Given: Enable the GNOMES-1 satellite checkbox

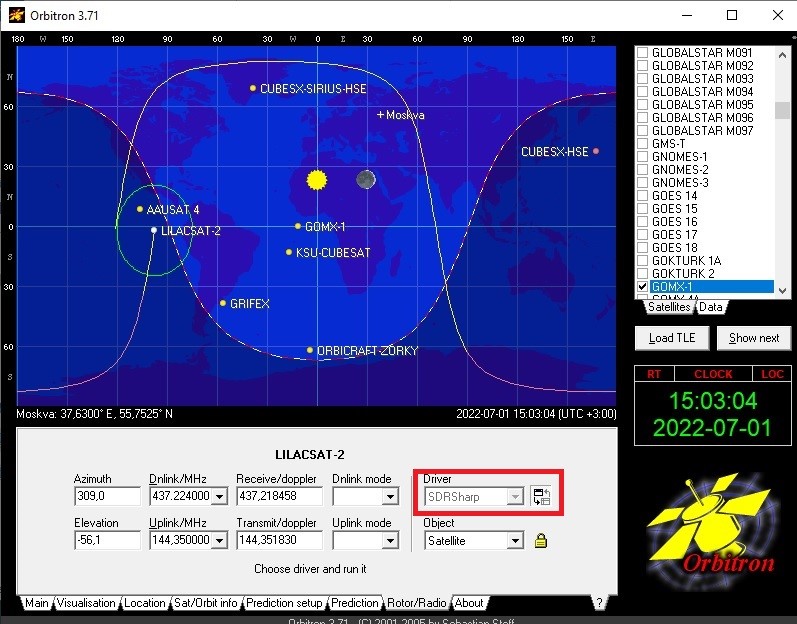Looking at the screenshot, I should (x=642, y=157).
